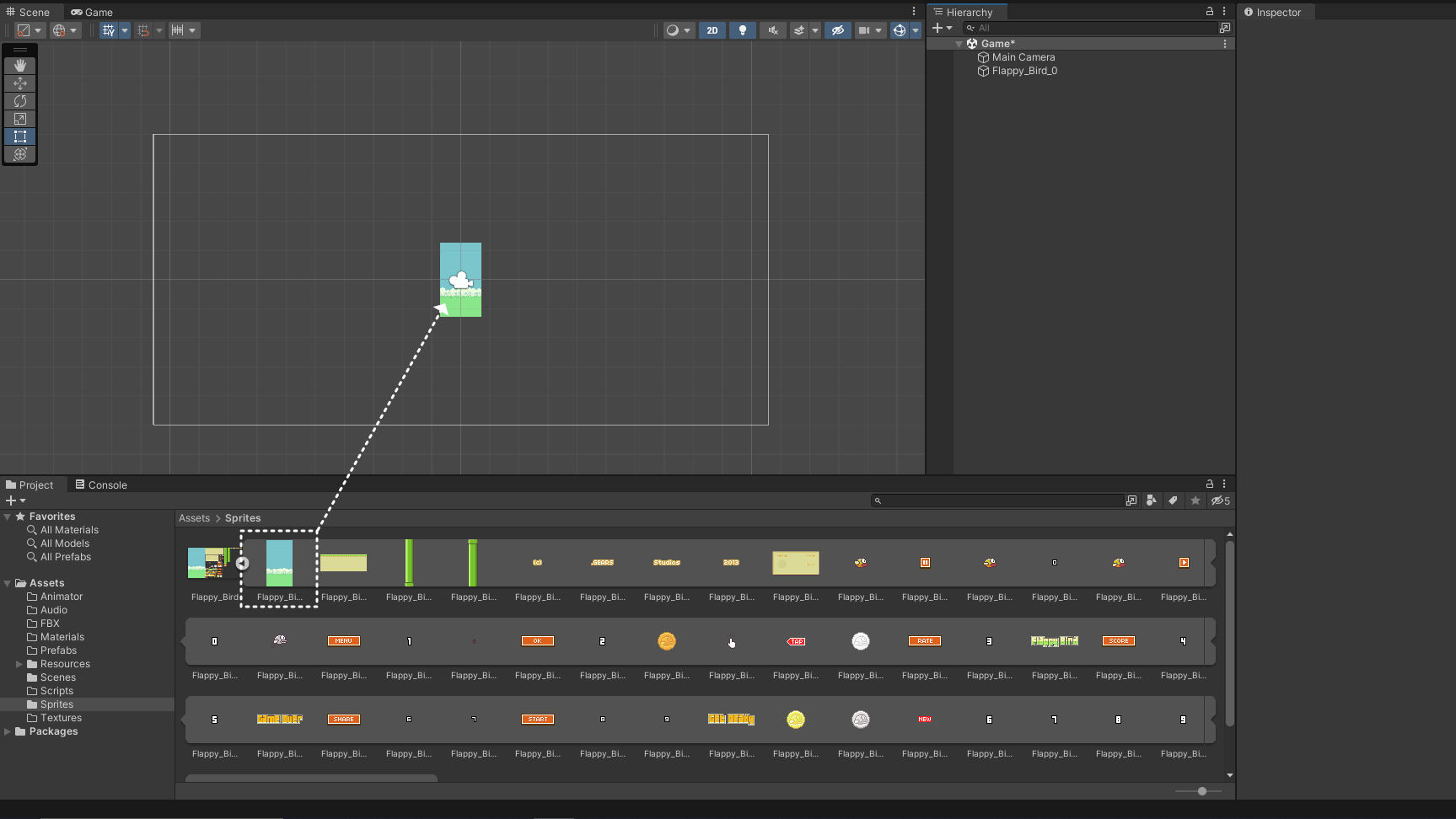Select the gold medal coin sprite
1456x819 pixels.
[796, 720]
